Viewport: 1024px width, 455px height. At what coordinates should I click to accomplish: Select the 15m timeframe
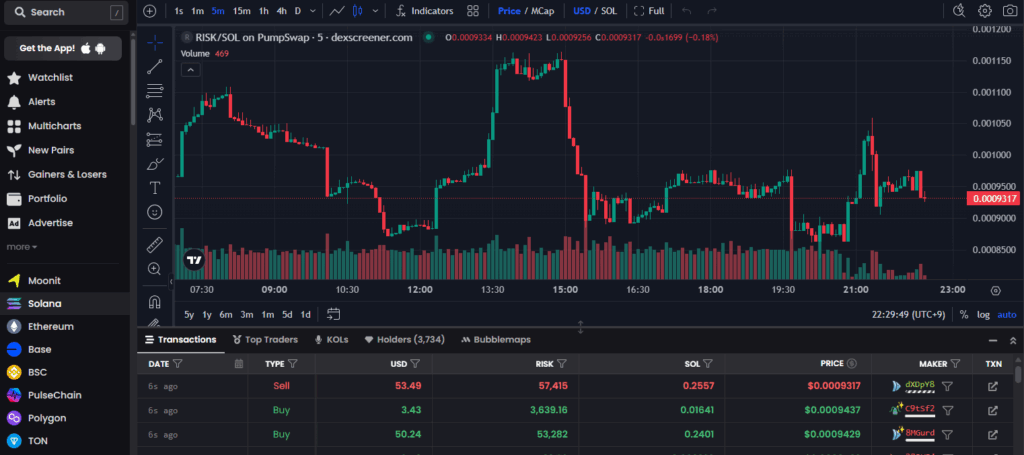pos(241,11)
